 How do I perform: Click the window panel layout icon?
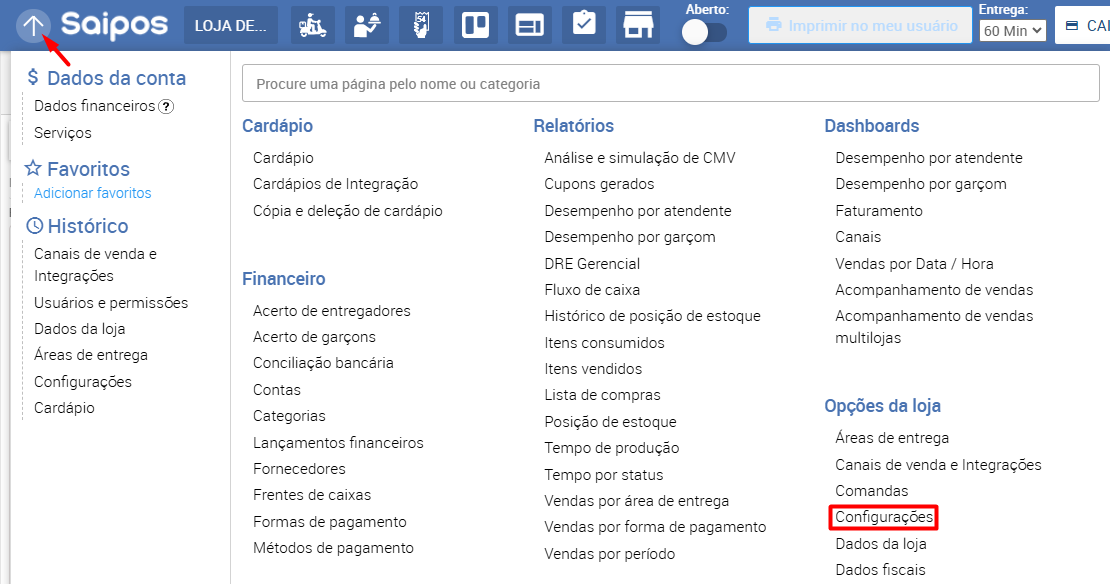529,25
